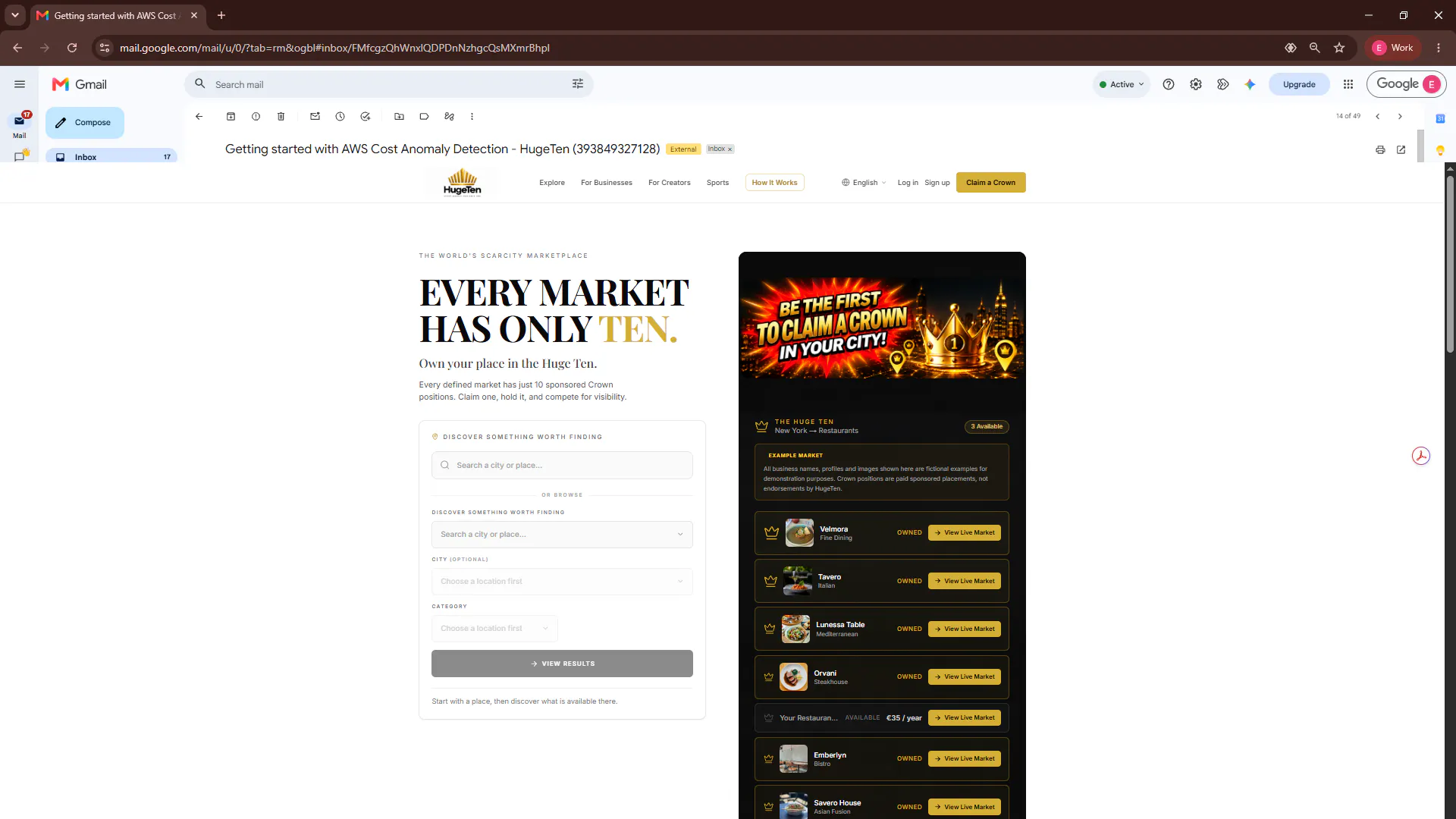Open the browse place dropdown
The width and height of the screenshot is (1456, 819).
point(562,535)
